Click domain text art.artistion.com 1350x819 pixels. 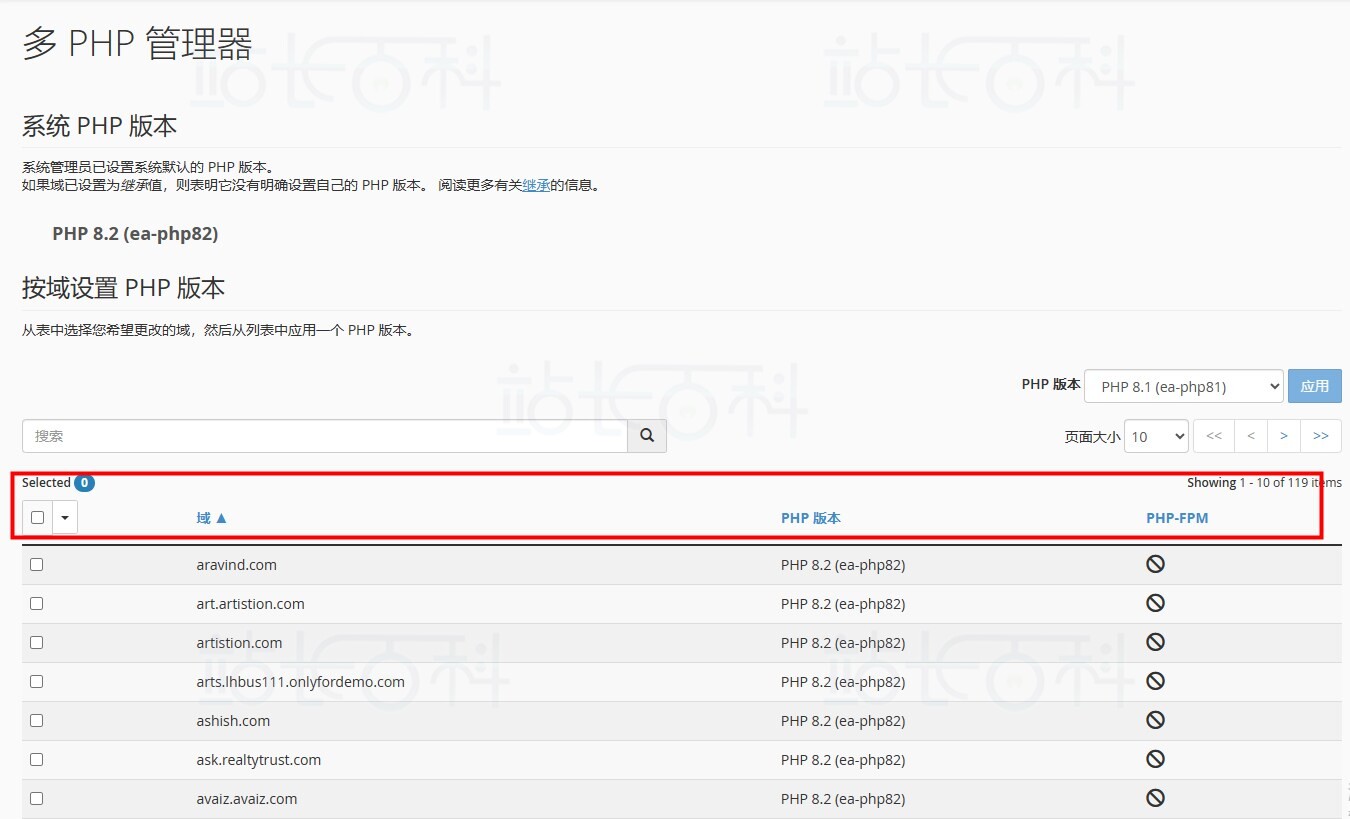pyautogui.click(x=251, y=604)
